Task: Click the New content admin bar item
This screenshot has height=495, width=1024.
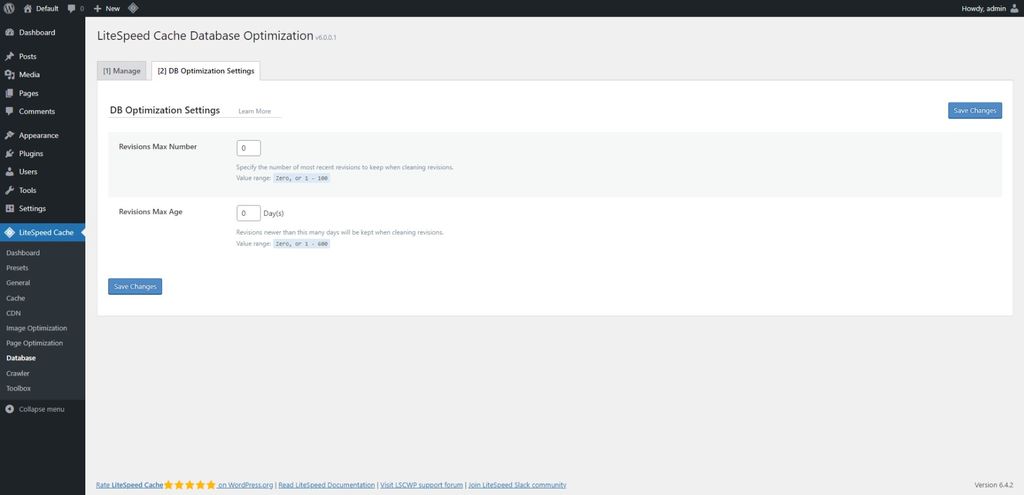Action: pos(107,8)
